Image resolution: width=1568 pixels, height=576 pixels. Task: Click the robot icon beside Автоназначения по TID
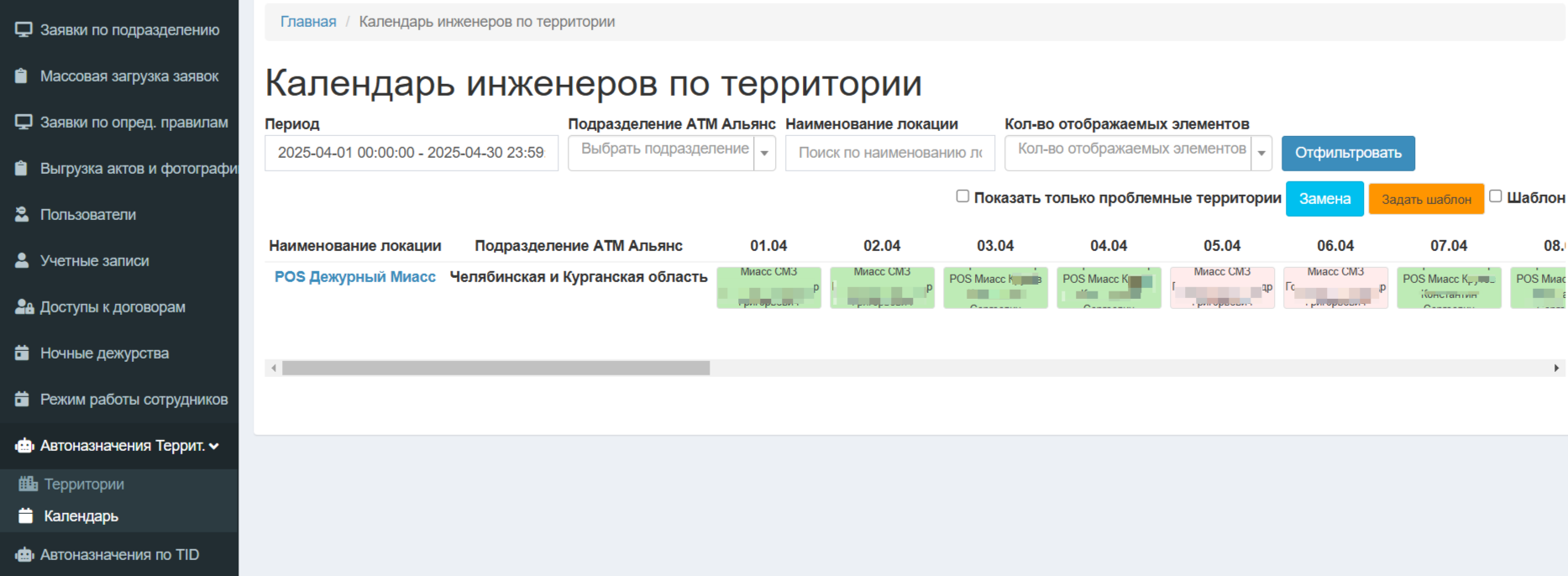(24, 555)
